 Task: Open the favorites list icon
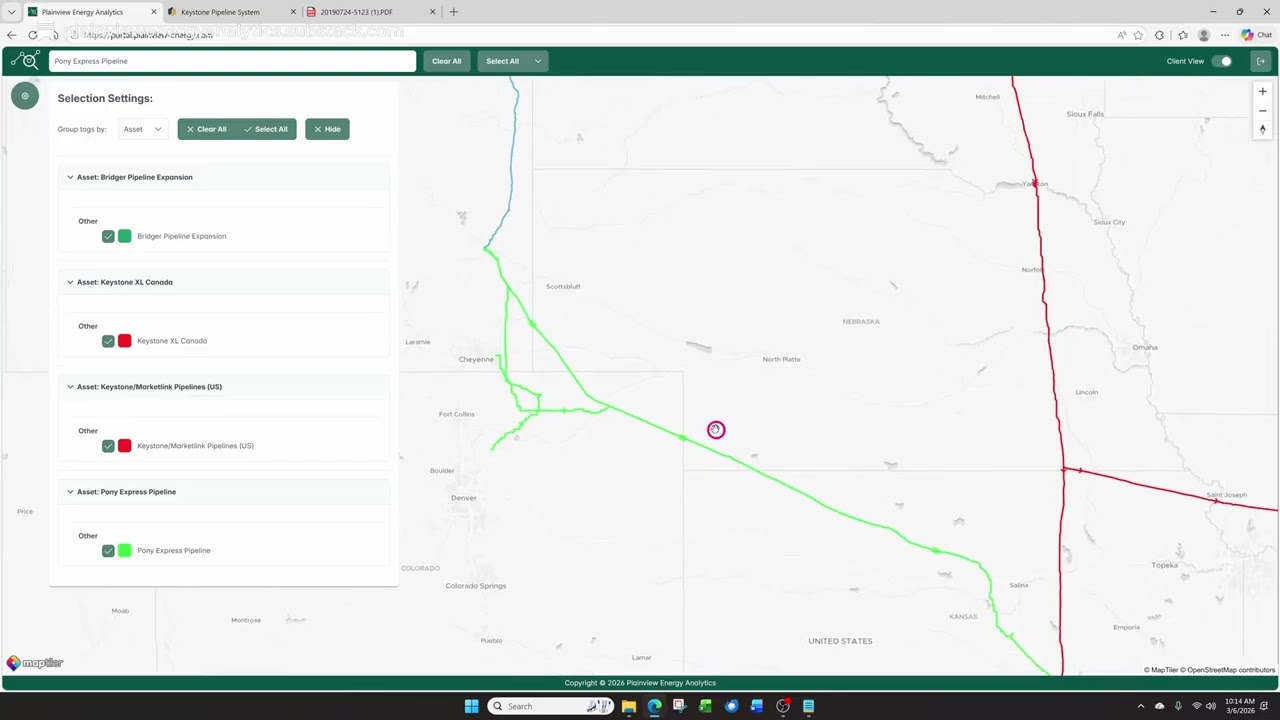1182,35
